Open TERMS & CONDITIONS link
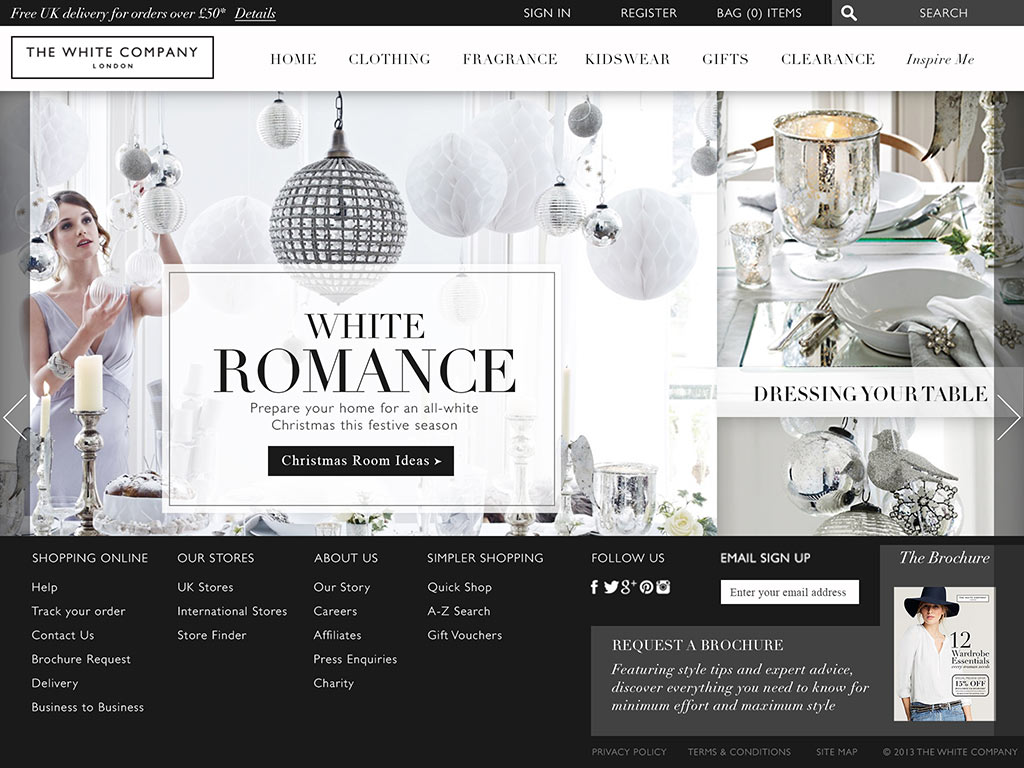Viewport: 1024px width, 768px height. (739, 752)
